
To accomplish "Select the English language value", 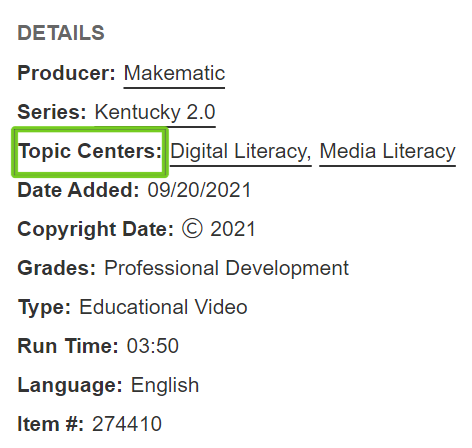I will (x=165, y=386).
